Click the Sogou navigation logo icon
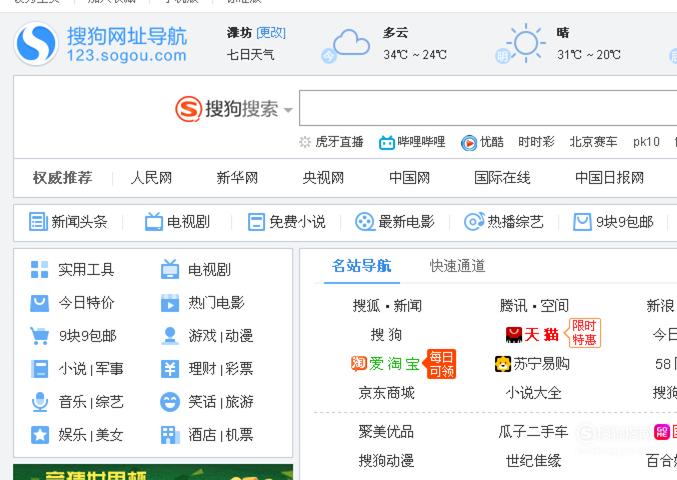Viewport: 677px width, 480px height. pyautogui.click(x=36, y=44)
